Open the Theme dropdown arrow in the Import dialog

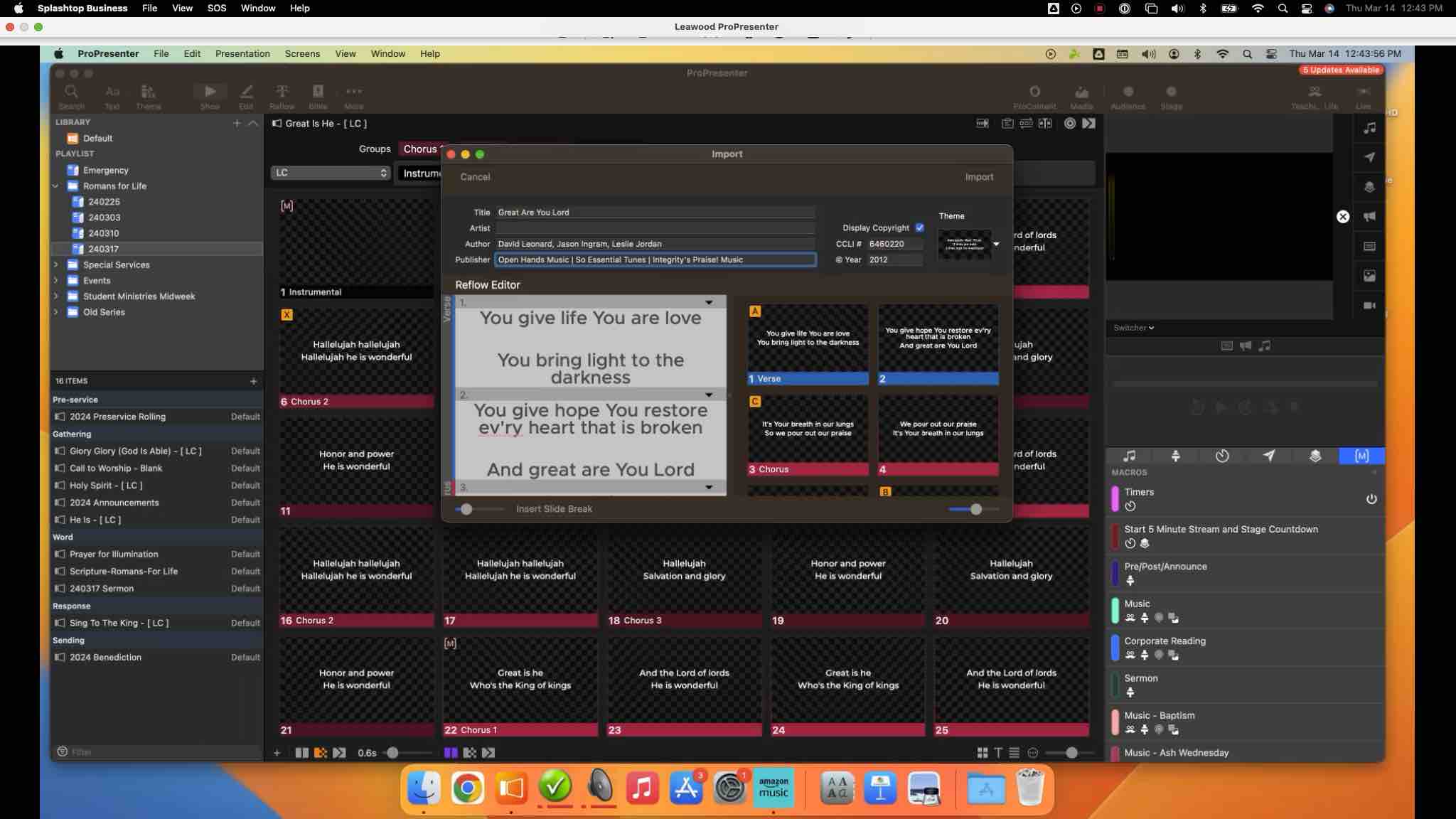996,245
